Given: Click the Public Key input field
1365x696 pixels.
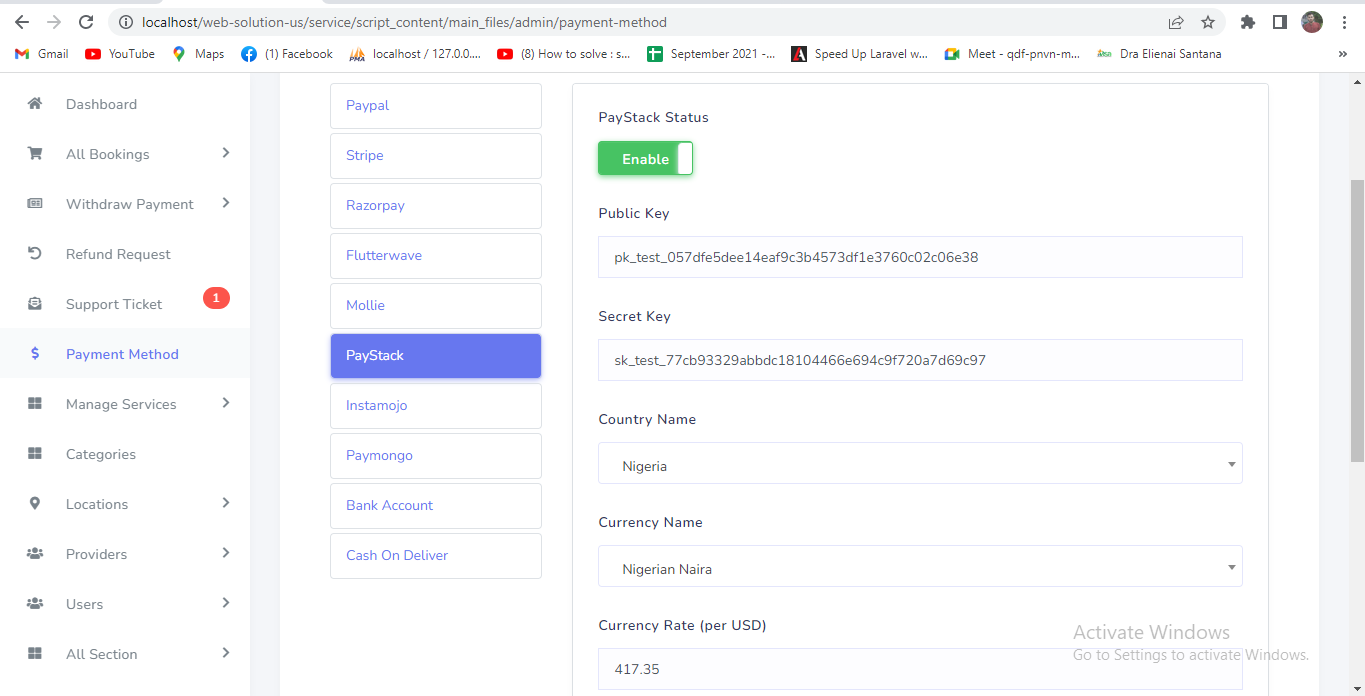Looking at the screenshot, I should [920, 257].
